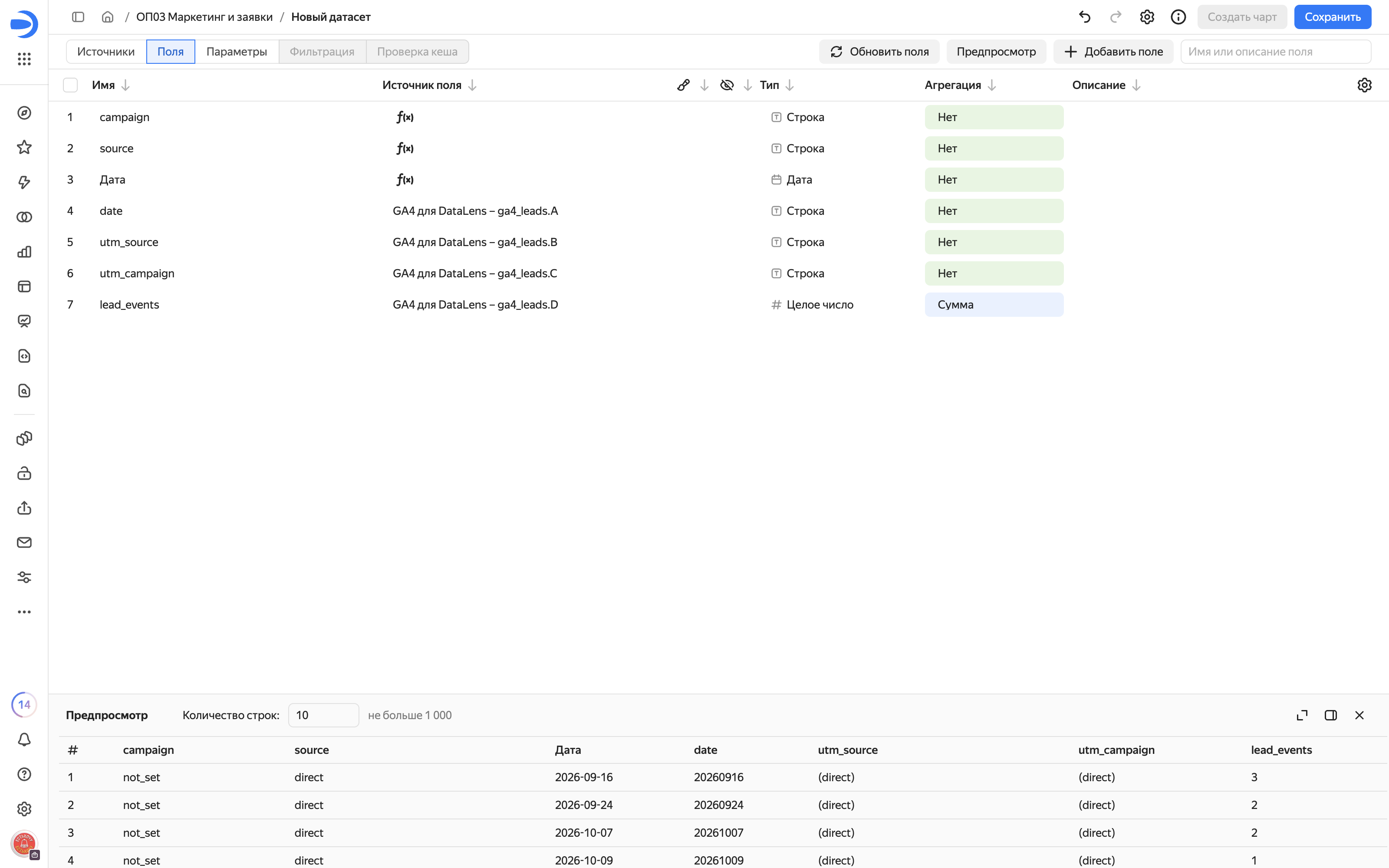This screenshot has width=1389, height=868.
Task: Open dataset settings gear in the header
Action: coord(1147,16)
